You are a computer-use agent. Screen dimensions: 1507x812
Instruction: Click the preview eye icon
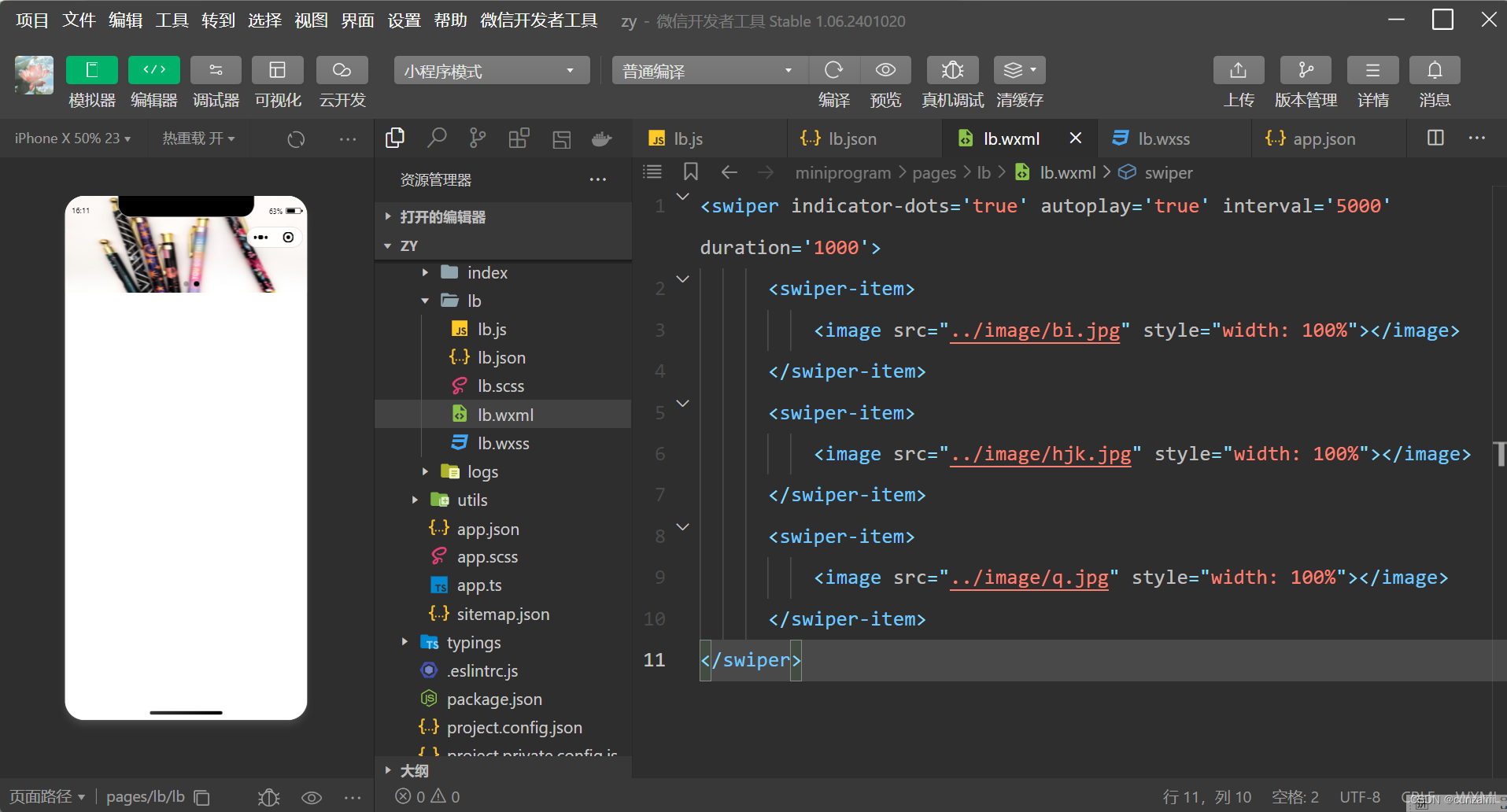885,70
